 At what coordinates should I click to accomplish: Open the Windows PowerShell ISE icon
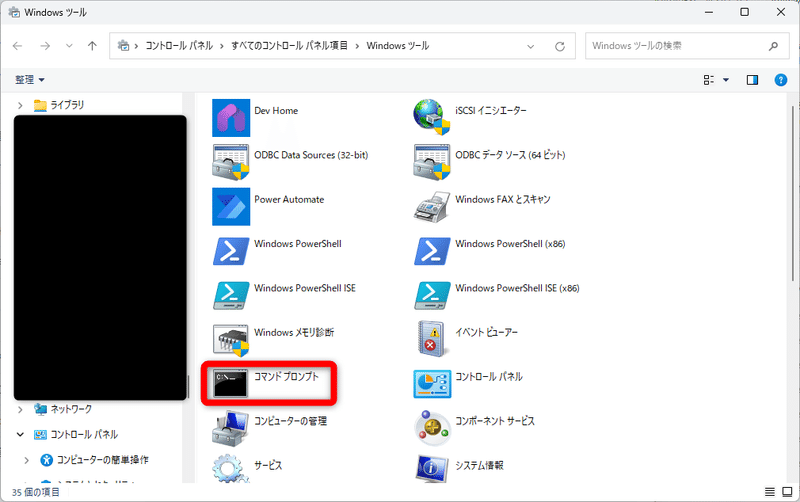coord(231,295)
